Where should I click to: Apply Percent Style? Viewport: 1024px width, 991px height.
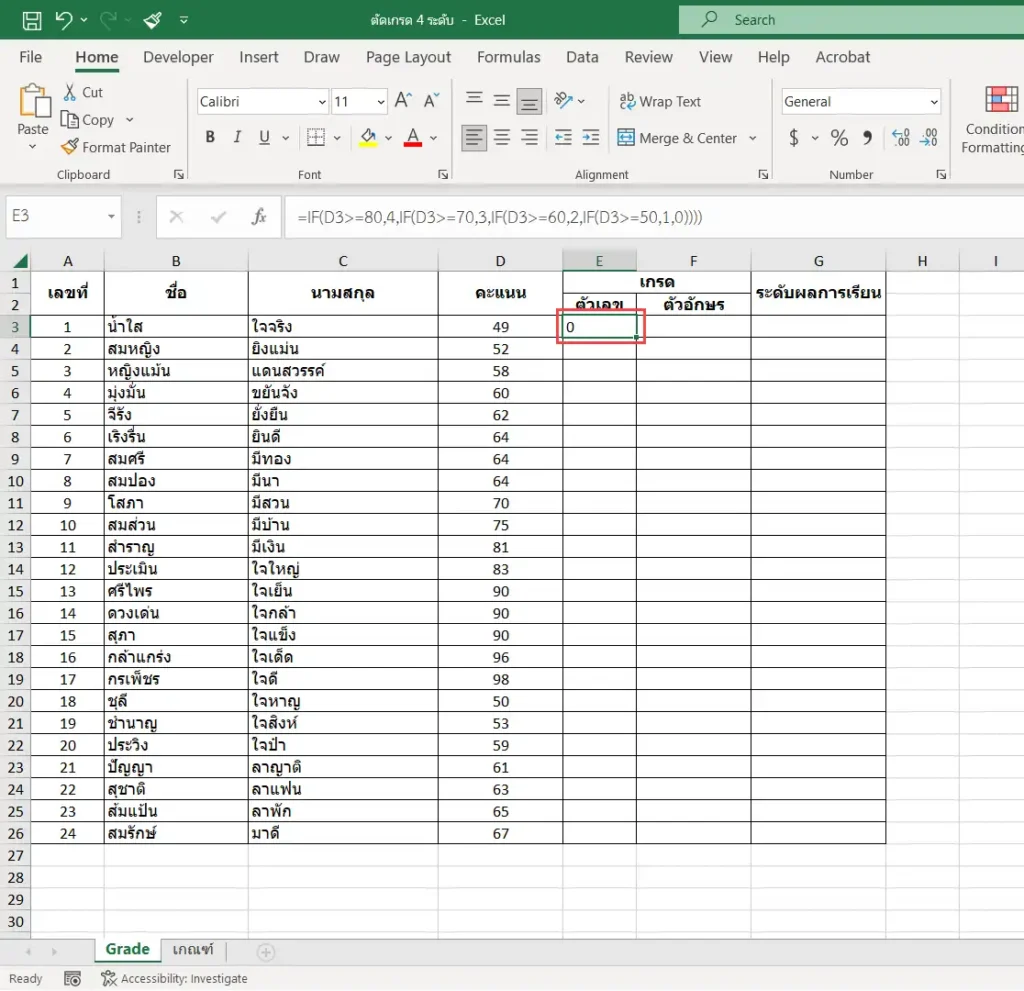pos(839,137)
